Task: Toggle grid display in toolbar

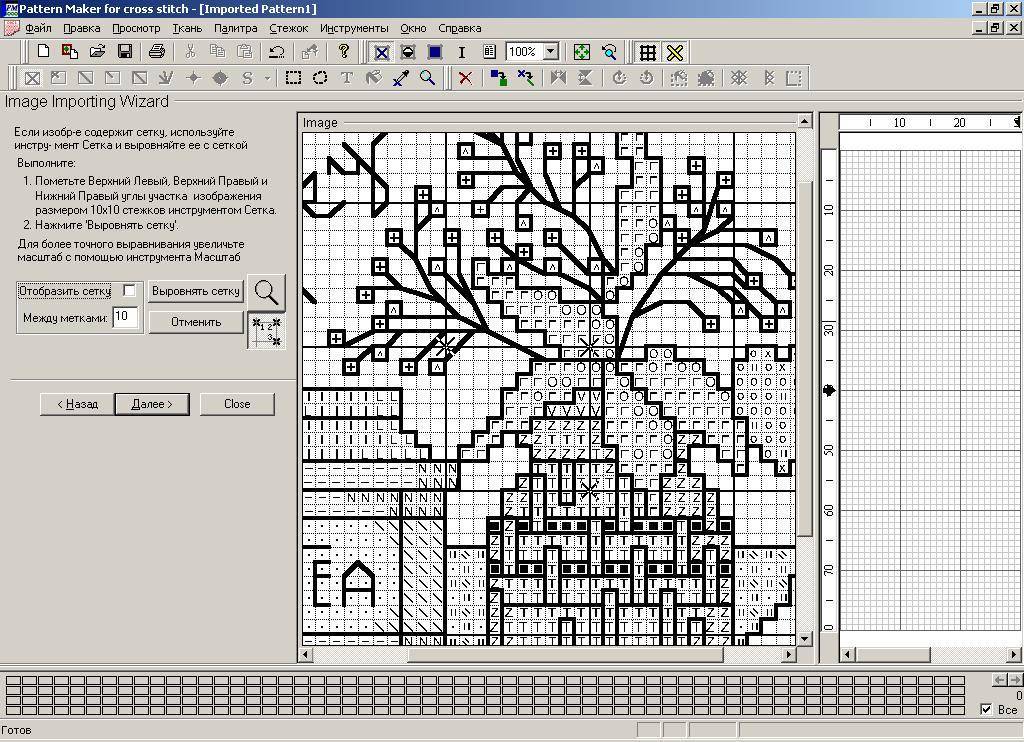Action: click(647, 52)
